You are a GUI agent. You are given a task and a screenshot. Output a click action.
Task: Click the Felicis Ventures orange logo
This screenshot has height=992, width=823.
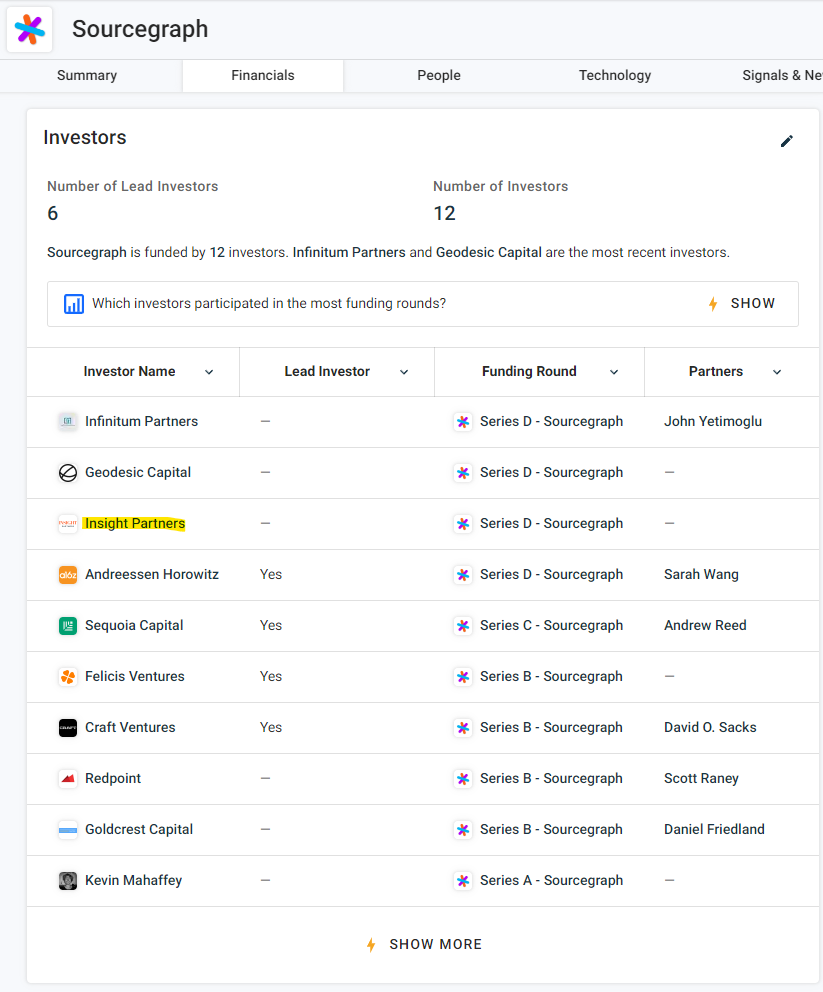pos(68,676)
